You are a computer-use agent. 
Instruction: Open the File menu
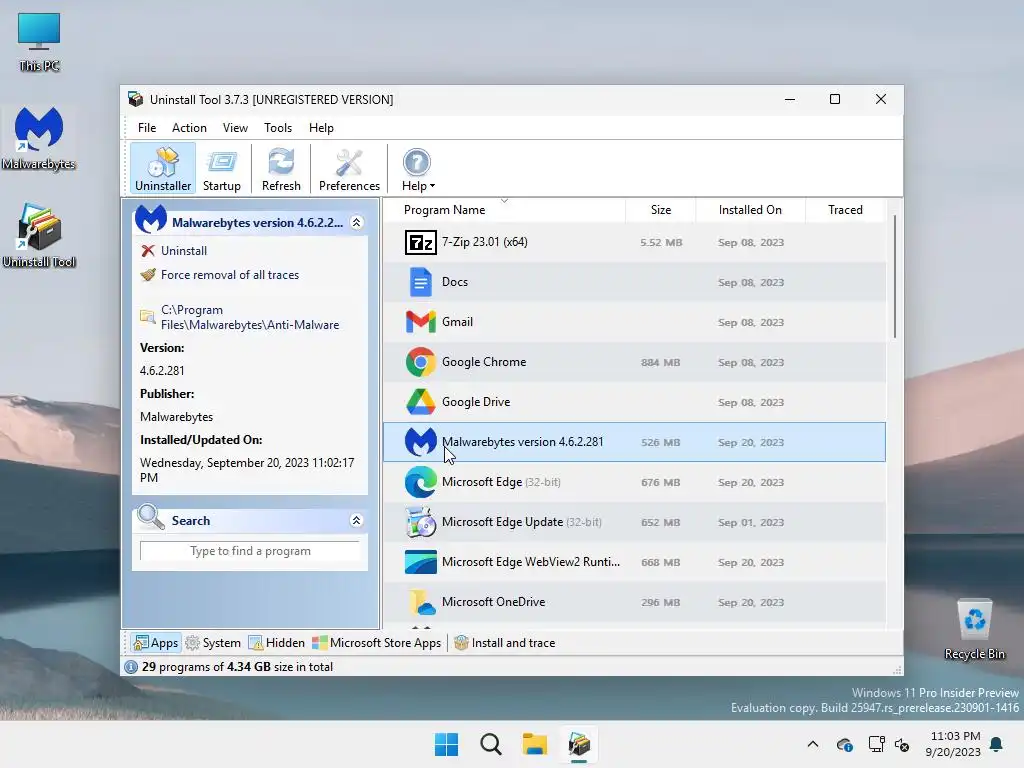coord(147,128)
